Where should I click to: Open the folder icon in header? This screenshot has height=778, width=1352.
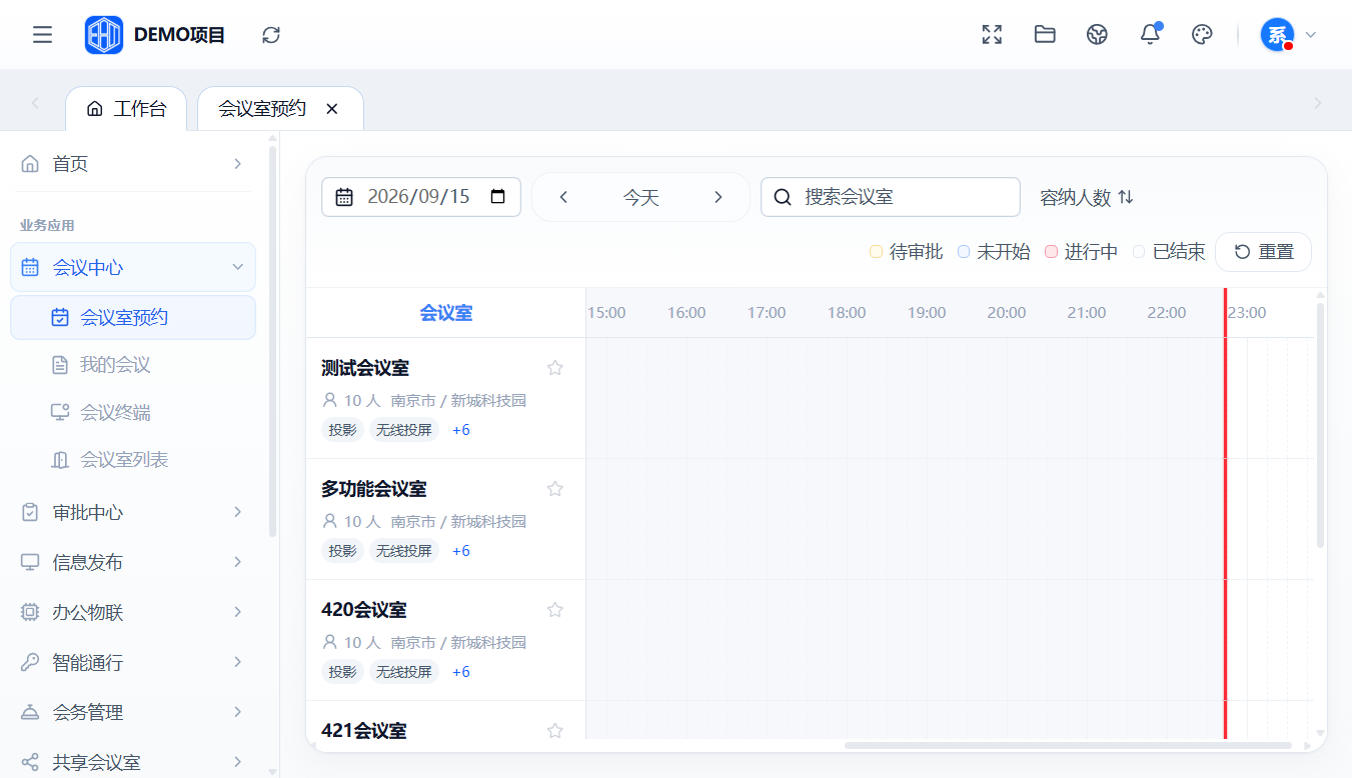(x=1045, y=35)
